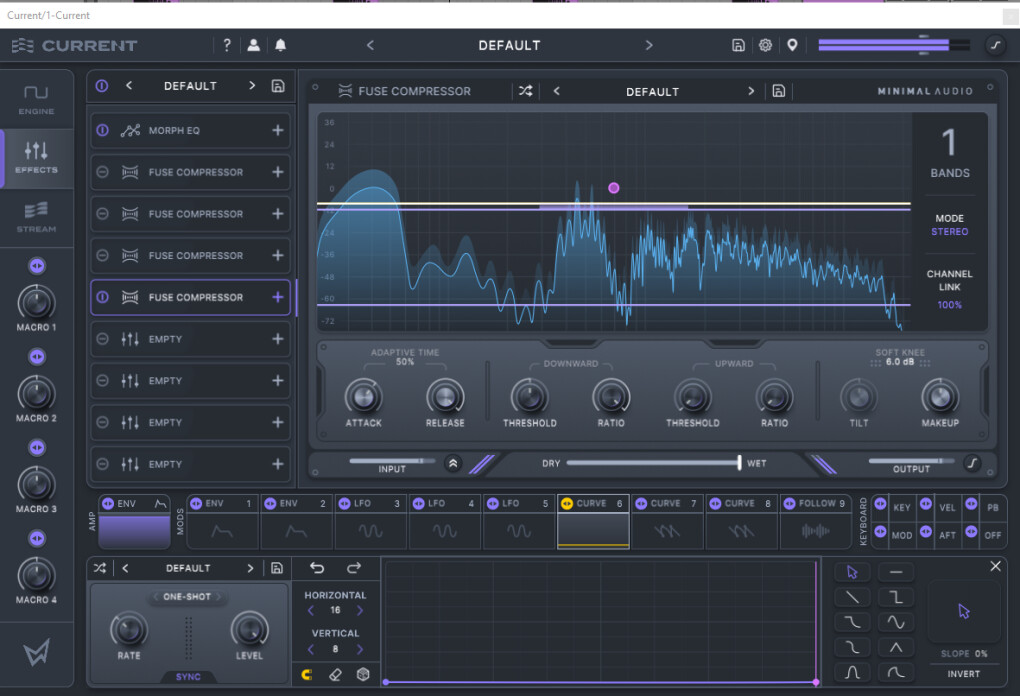Choose the step curve shape
Screen dimensions: 1020x696
(x=896, y=597)
